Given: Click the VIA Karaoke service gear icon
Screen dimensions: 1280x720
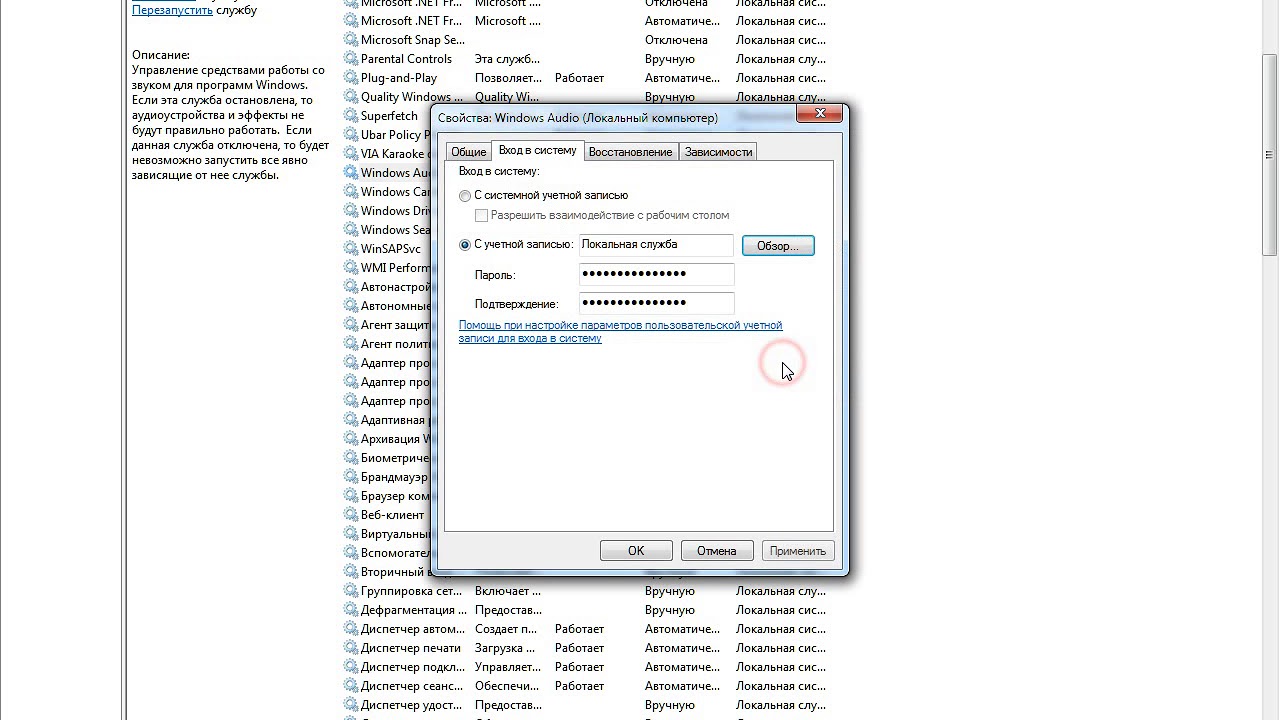Looking at the screenshot, I should (351, 154).
